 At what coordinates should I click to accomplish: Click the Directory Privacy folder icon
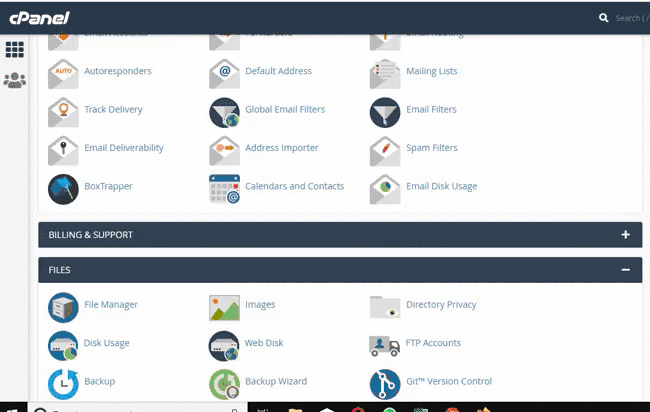(x=385, y=307)
